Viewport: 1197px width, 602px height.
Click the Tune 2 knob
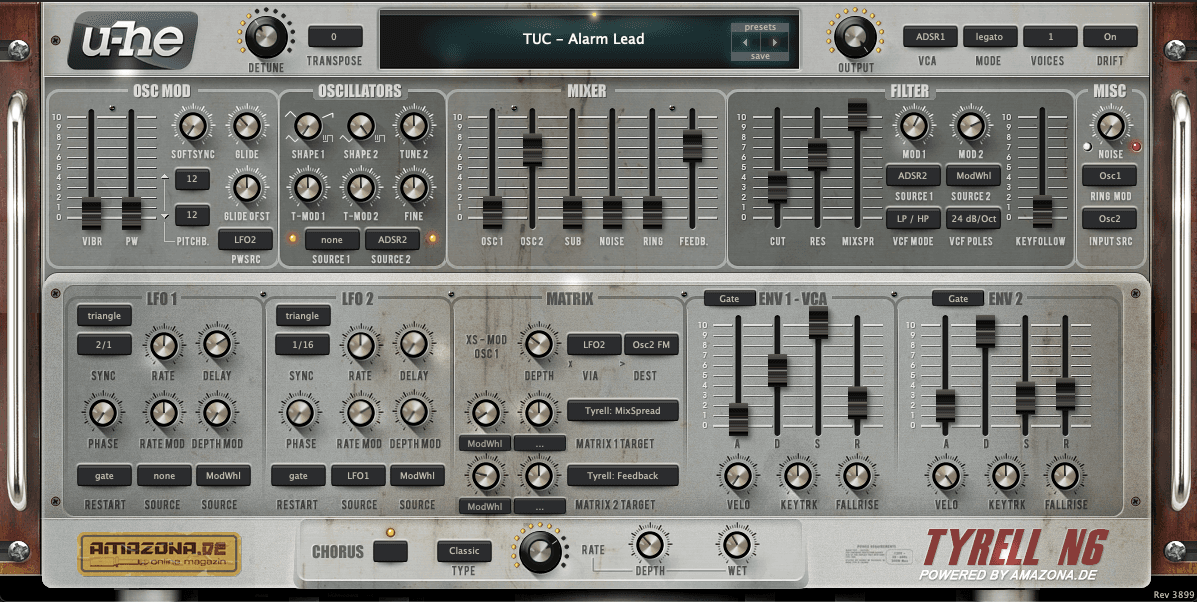(414, 126)
